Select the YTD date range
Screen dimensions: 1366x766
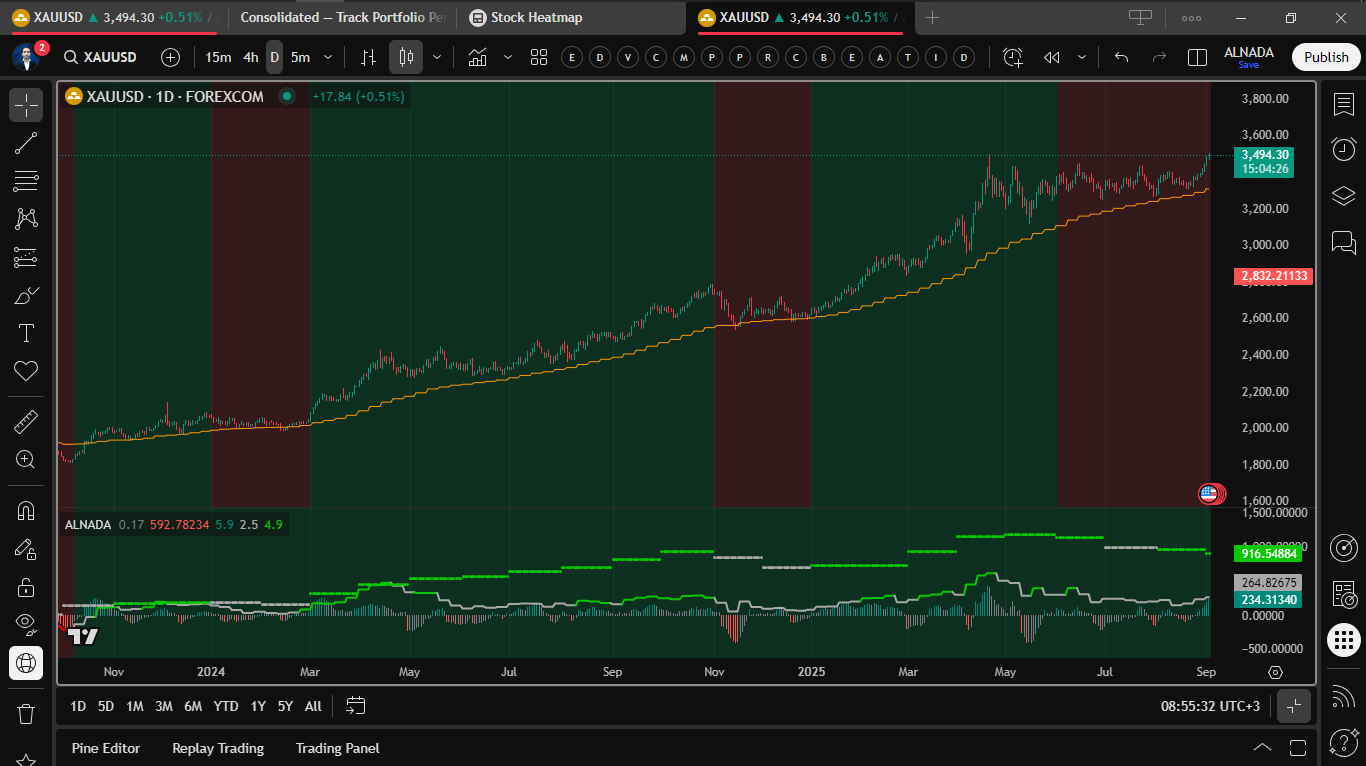pyautogui.click(x=226, y=706)
